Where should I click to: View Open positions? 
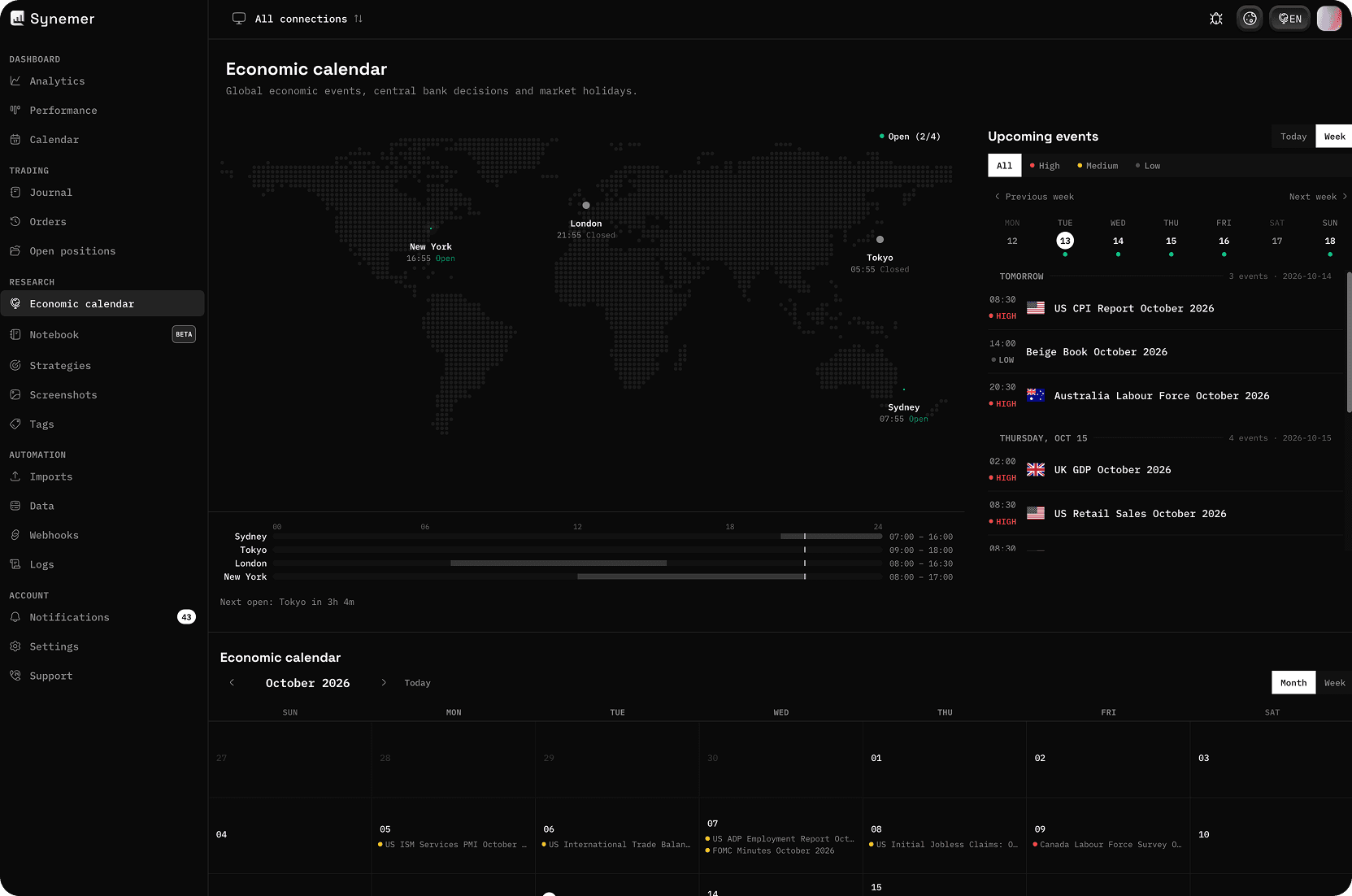pyautogui.click(x=102, y=251)
